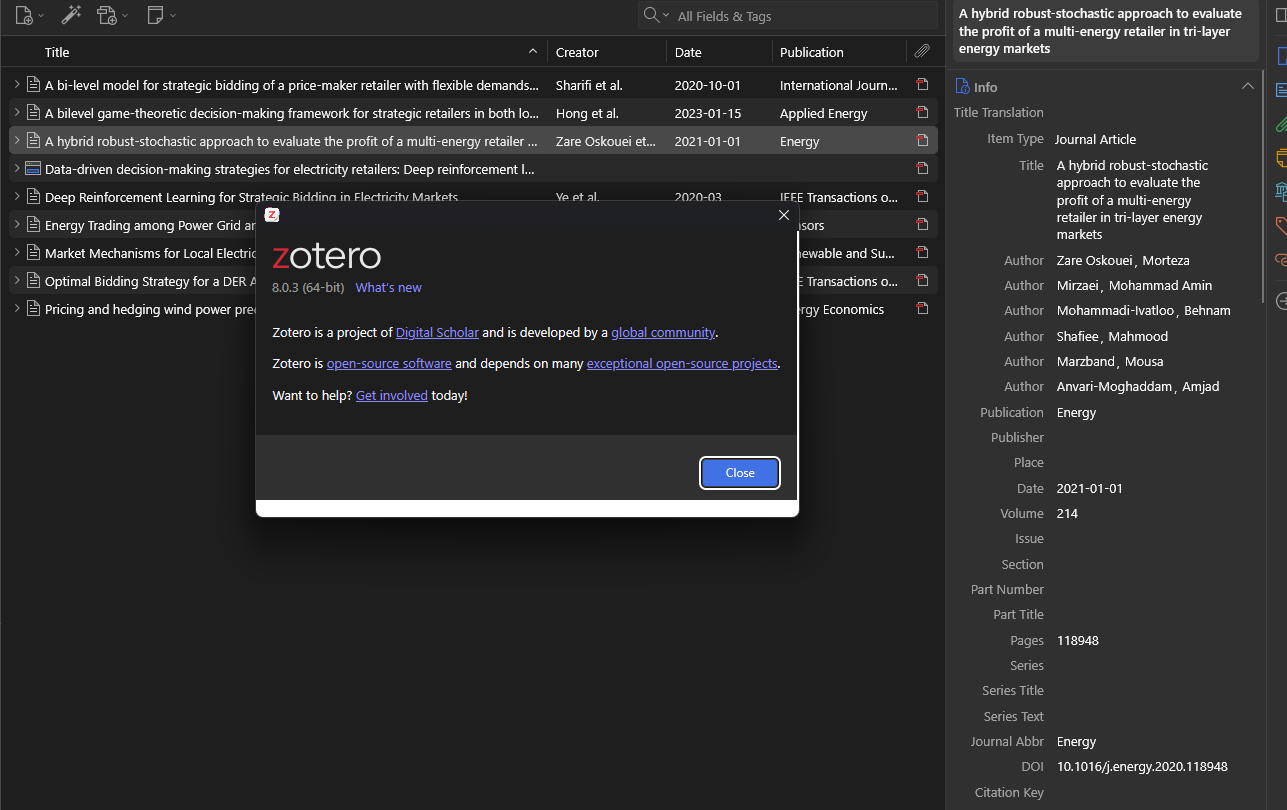Click webpage icon of Data-driven decision-making row
Image resolution: width=1287 pixels, height=810 pixels.
coord(33,169)
